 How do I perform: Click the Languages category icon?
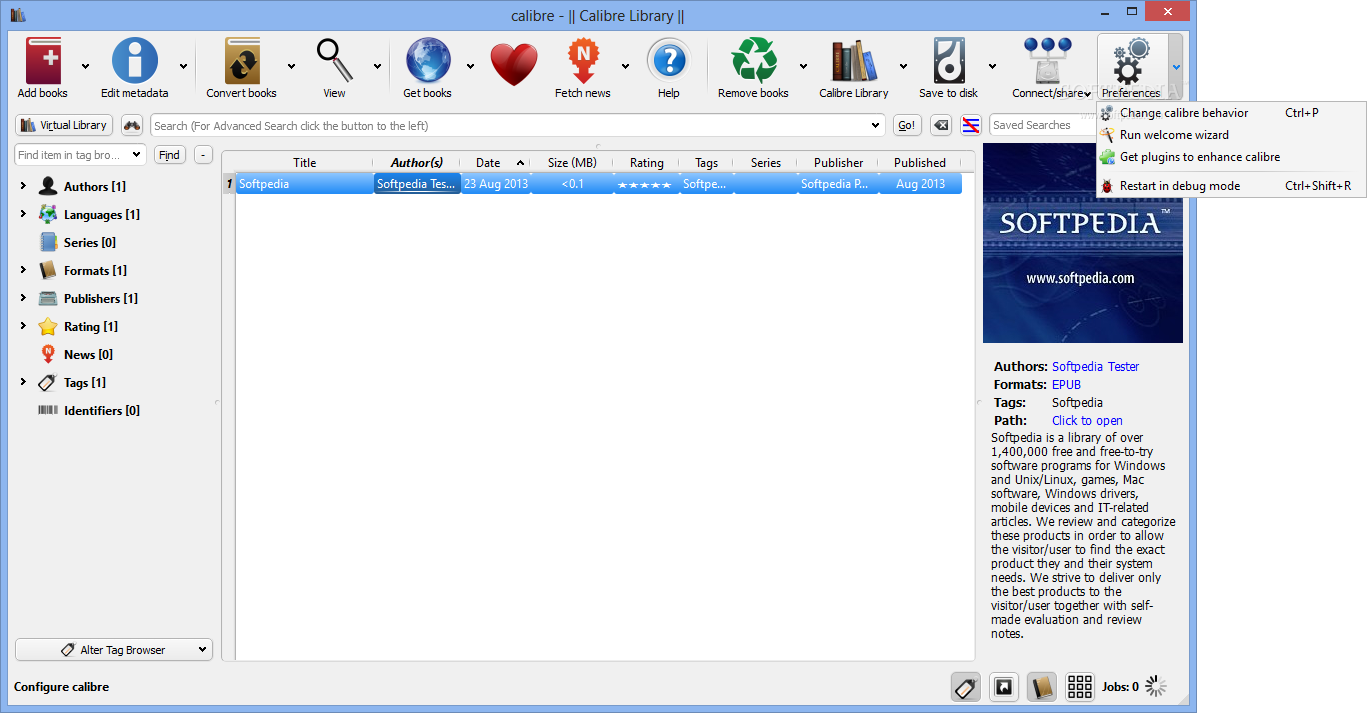(48, 214)
